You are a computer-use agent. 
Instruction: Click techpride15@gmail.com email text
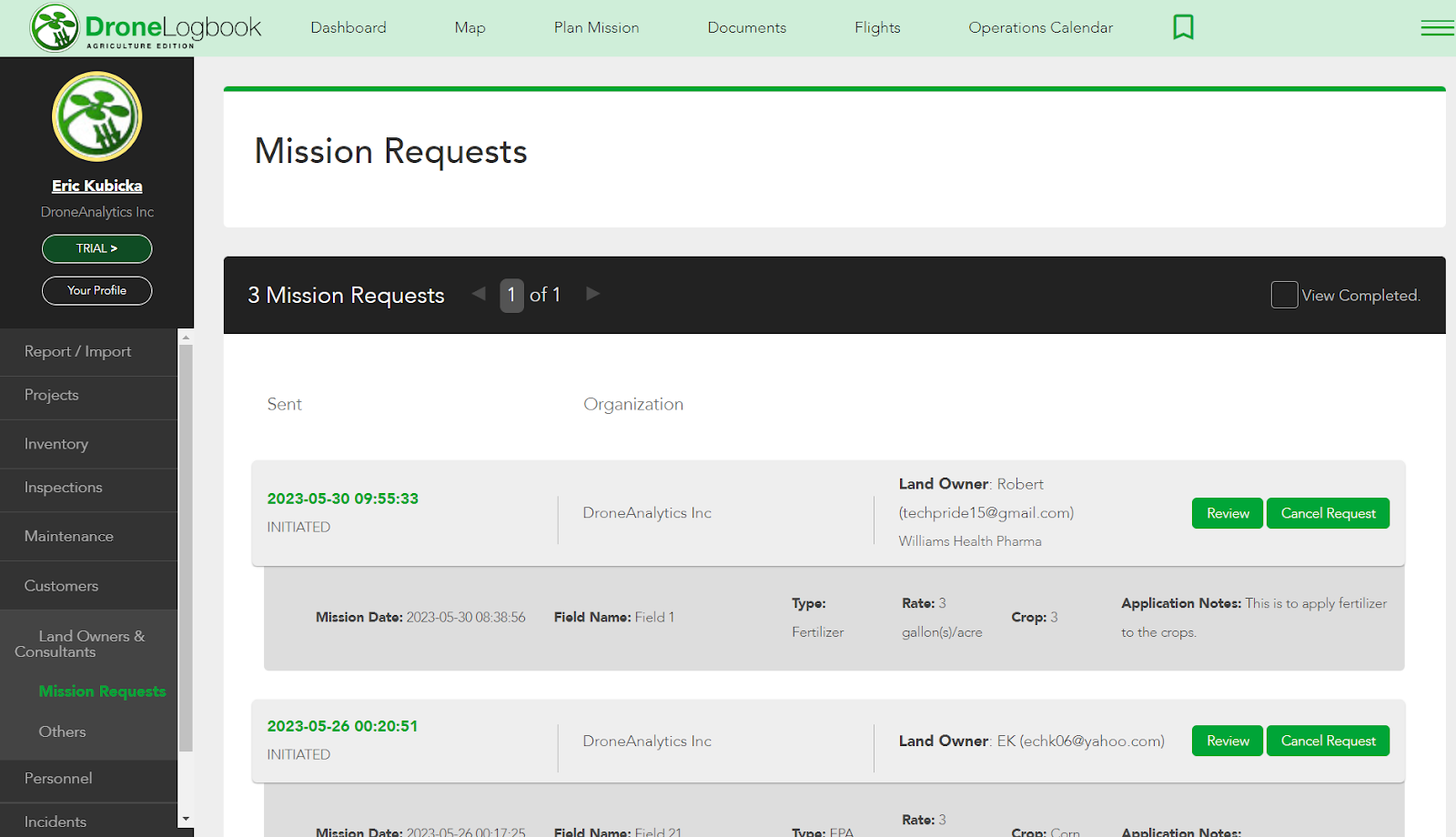tap(986, 513)
